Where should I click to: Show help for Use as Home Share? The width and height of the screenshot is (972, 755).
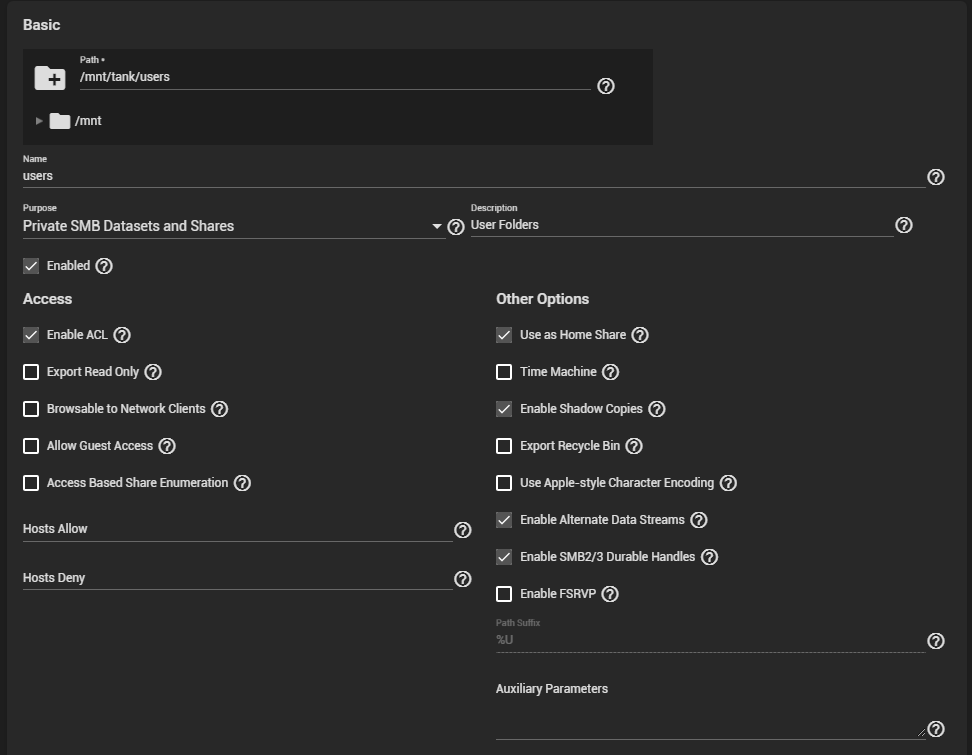pos(640,335)
